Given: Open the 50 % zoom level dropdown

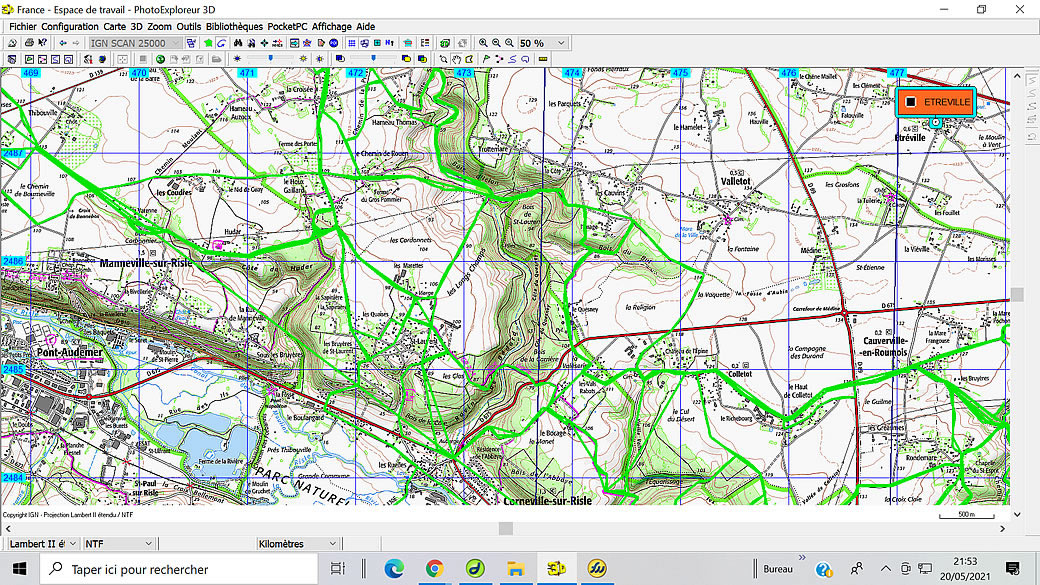Looking at the screenshot, I should [560, 43].
